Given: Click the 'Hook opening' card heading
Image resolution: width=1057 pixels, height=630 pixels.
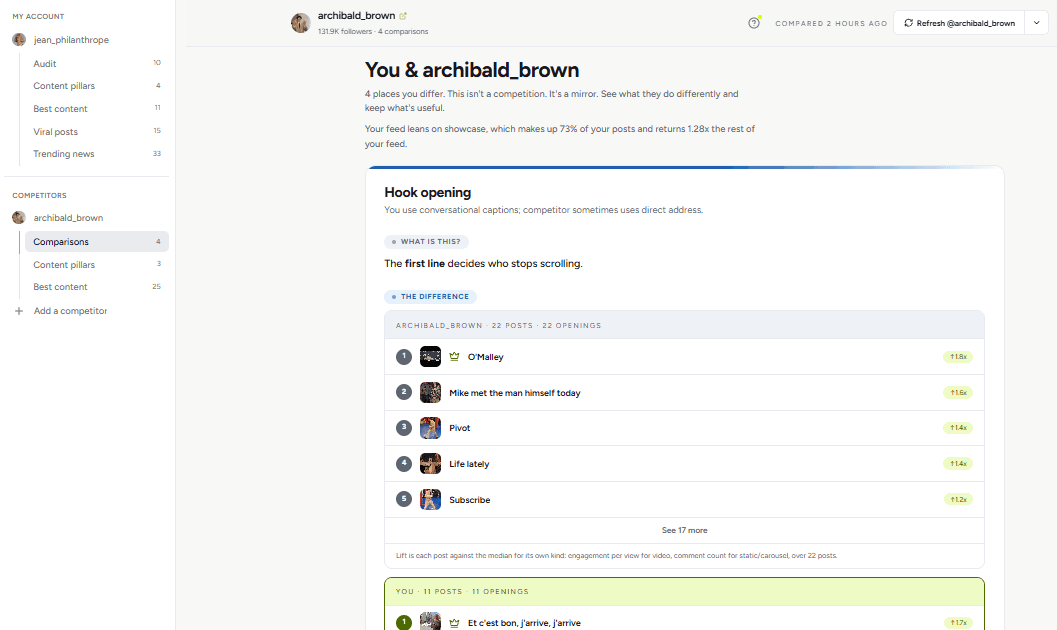Looking at the screenshot, I should [x=427, y=192].
